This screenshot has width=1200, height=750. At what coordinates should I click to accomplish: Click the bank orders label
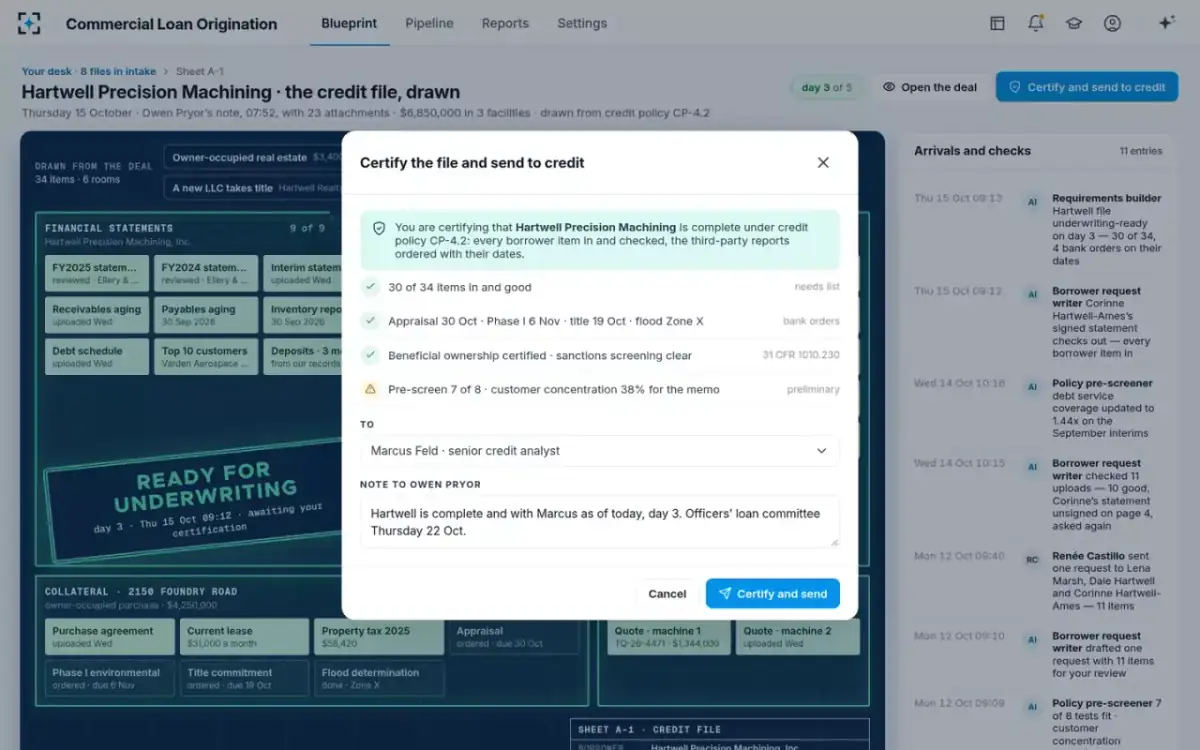[811, 321]
